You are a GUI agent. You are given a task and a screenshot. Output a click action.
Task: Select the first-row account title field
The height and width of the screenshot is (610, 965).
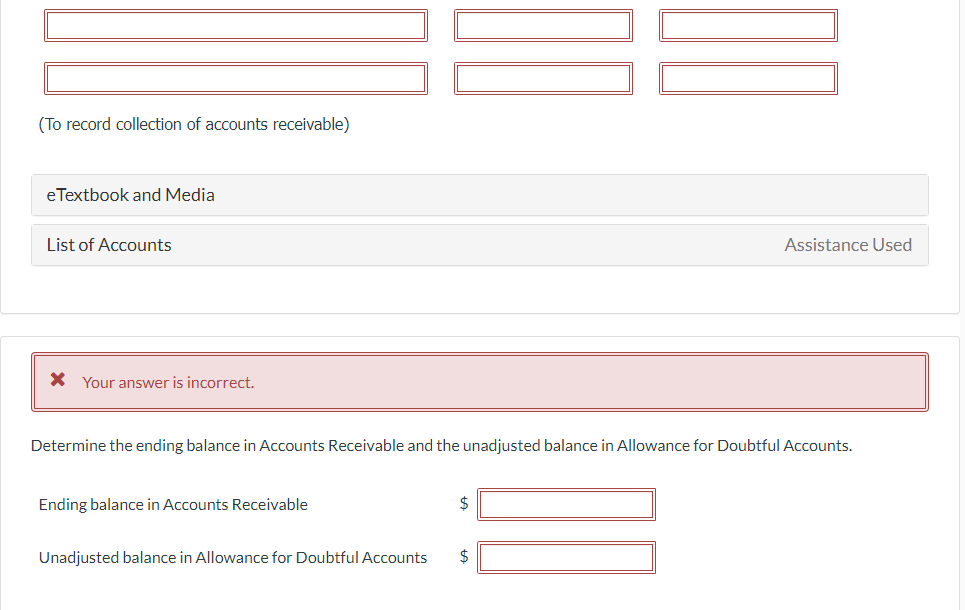[236, 26]
